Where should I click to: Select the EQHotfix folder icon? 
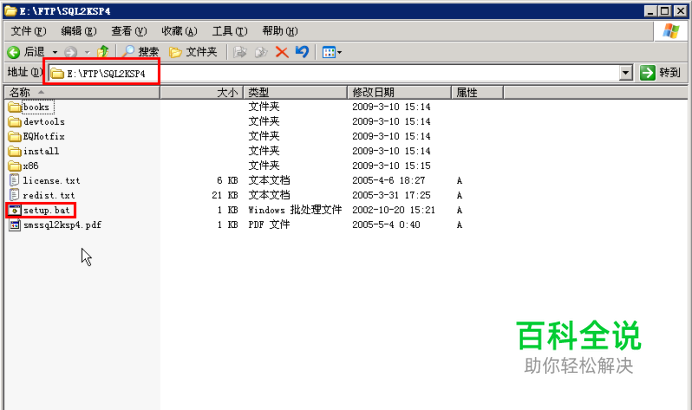click(x=15, y=136)
